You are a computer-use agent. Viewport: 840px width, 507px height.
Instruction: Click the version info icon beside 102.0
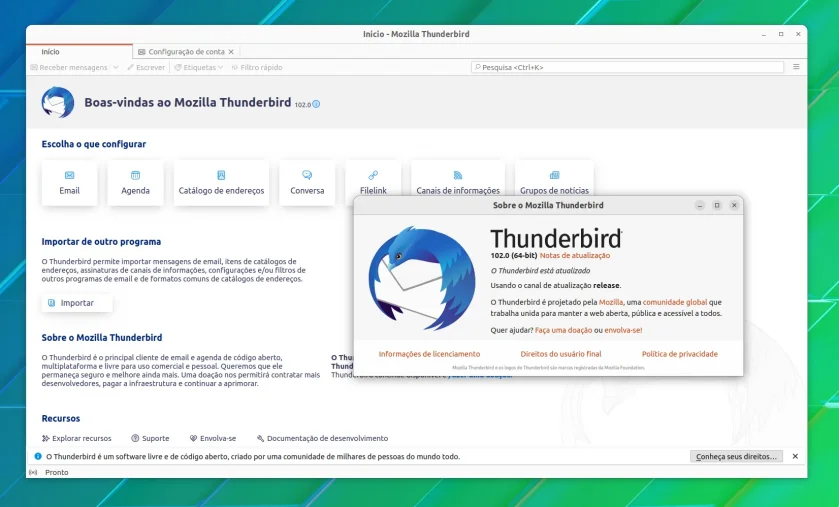coord(316,104)
